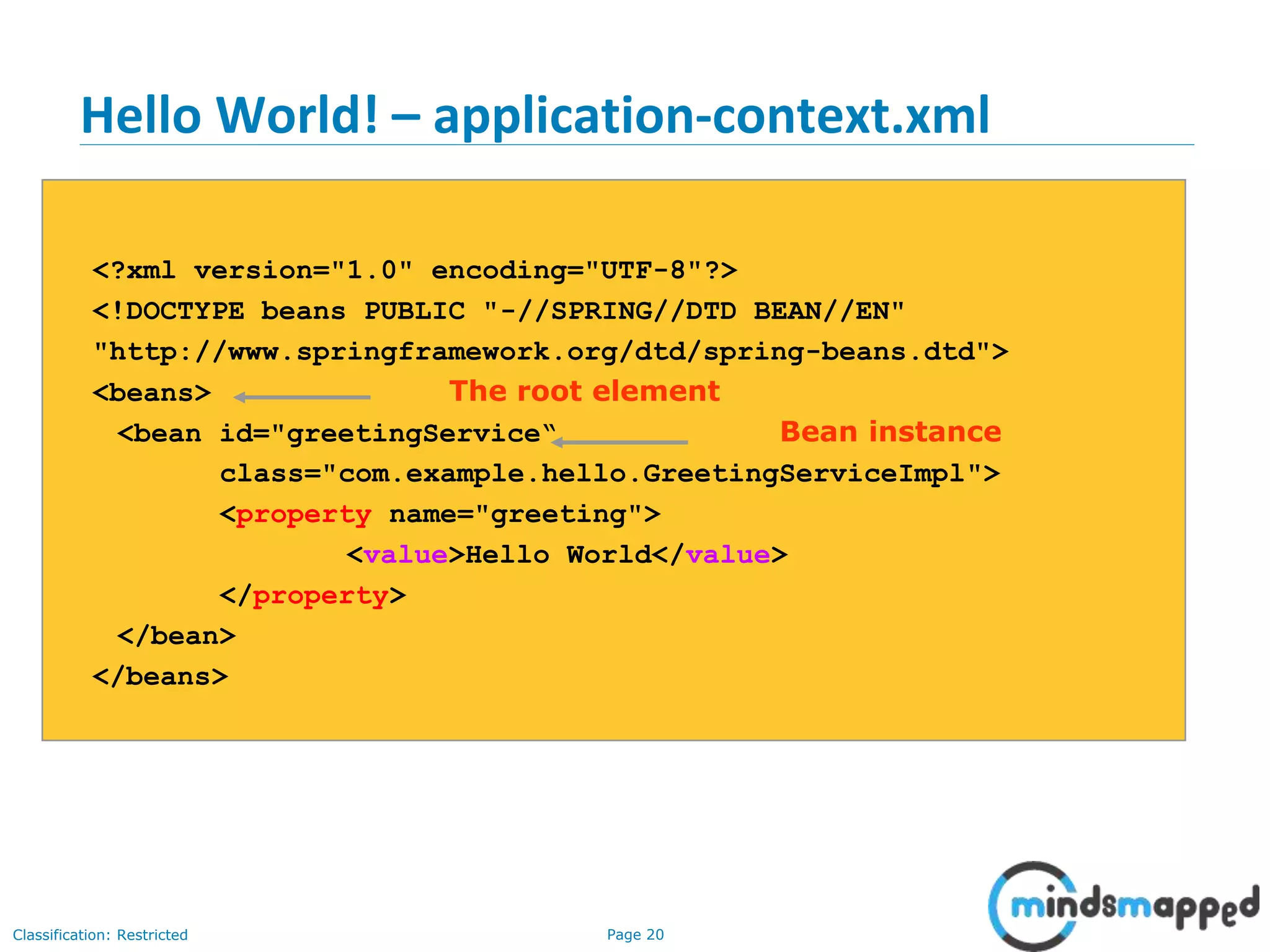The width and height of the screenshot is (1270, 952).
Task: Click the closing bean tag
Action: pos(177,636)
